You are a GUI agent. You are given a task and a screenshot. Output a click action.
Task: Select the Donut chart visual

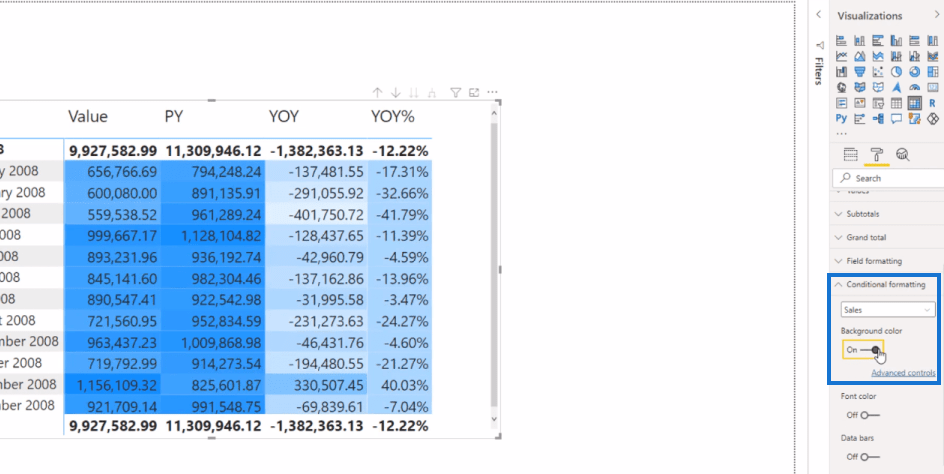914,72
